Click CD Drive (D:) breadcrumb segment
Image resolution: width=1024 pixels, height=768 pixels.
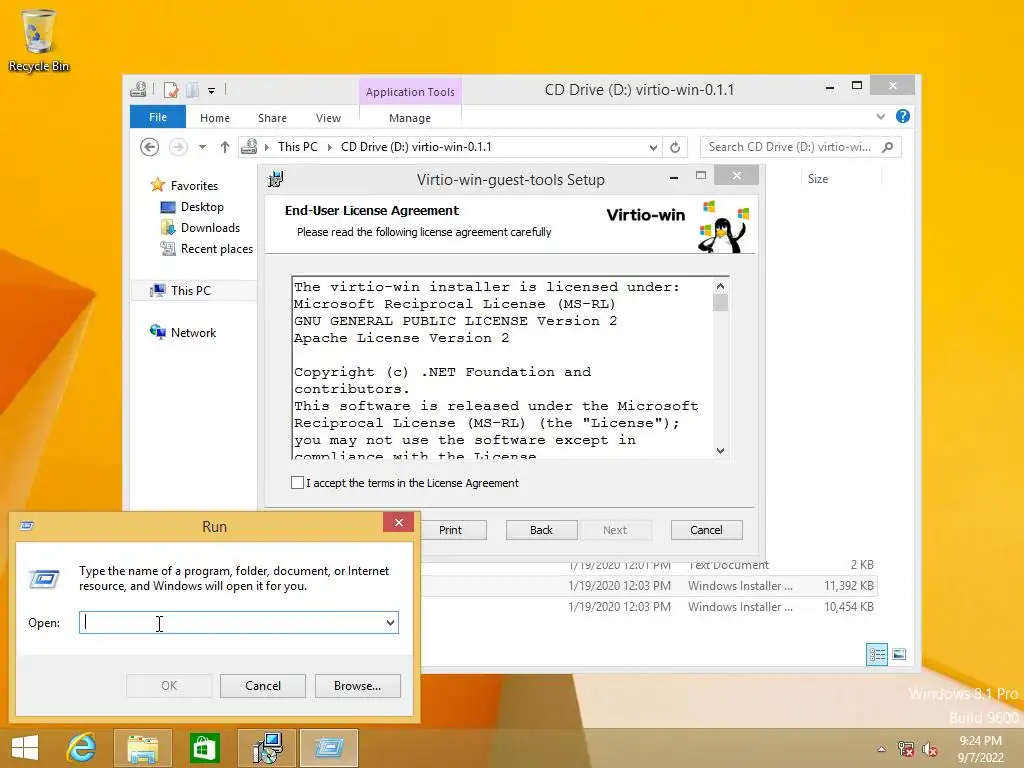pyautogui.click(x=416, y=147)
